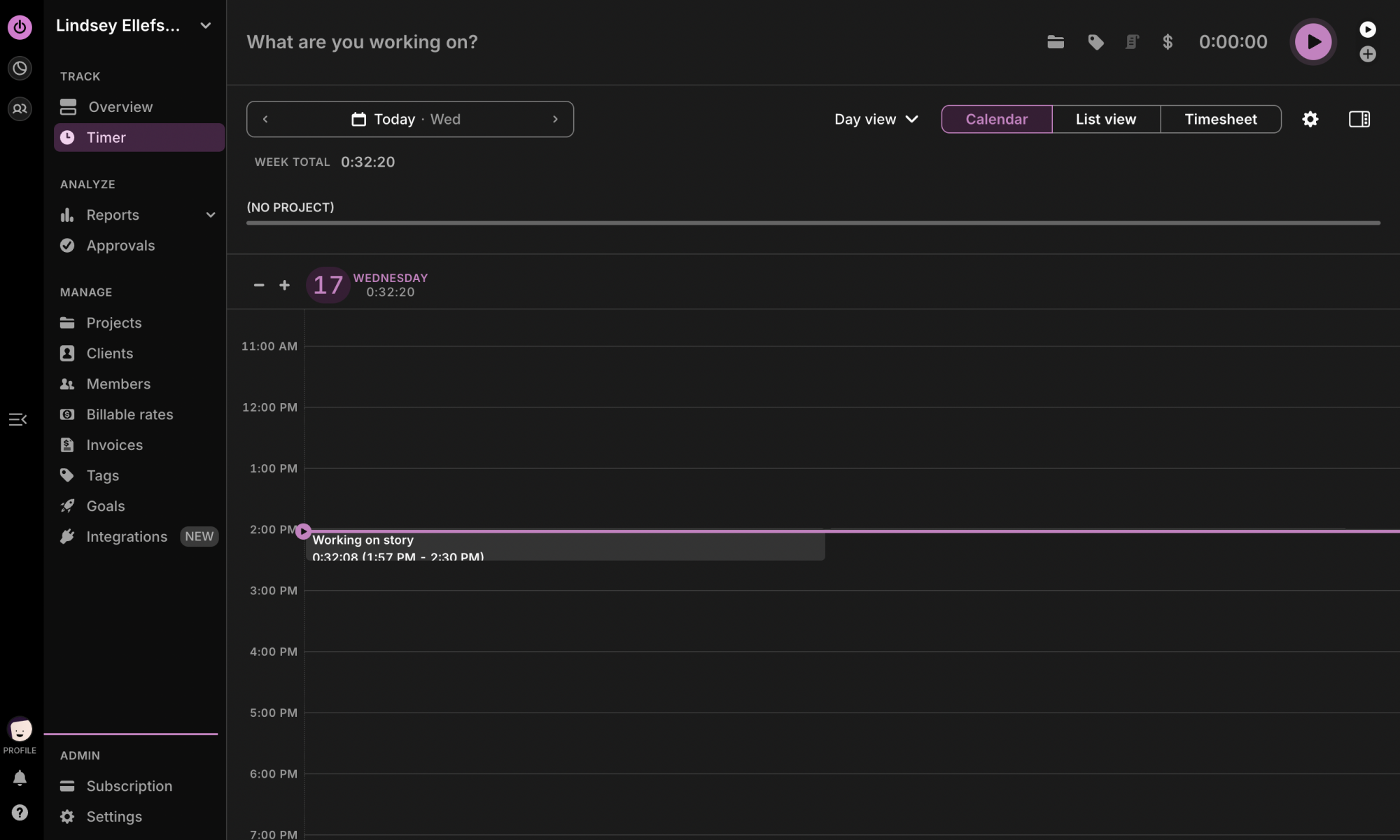Open the tags icon in the timer bar
Image resolution: width=1400 pixels, height=840 pixels.
tap(1095, 42)
